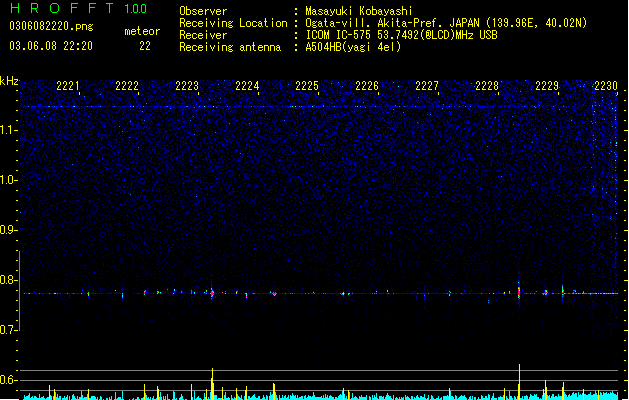Click the Observer field label
Screen dimensions: 629x400
click(203, 11)
